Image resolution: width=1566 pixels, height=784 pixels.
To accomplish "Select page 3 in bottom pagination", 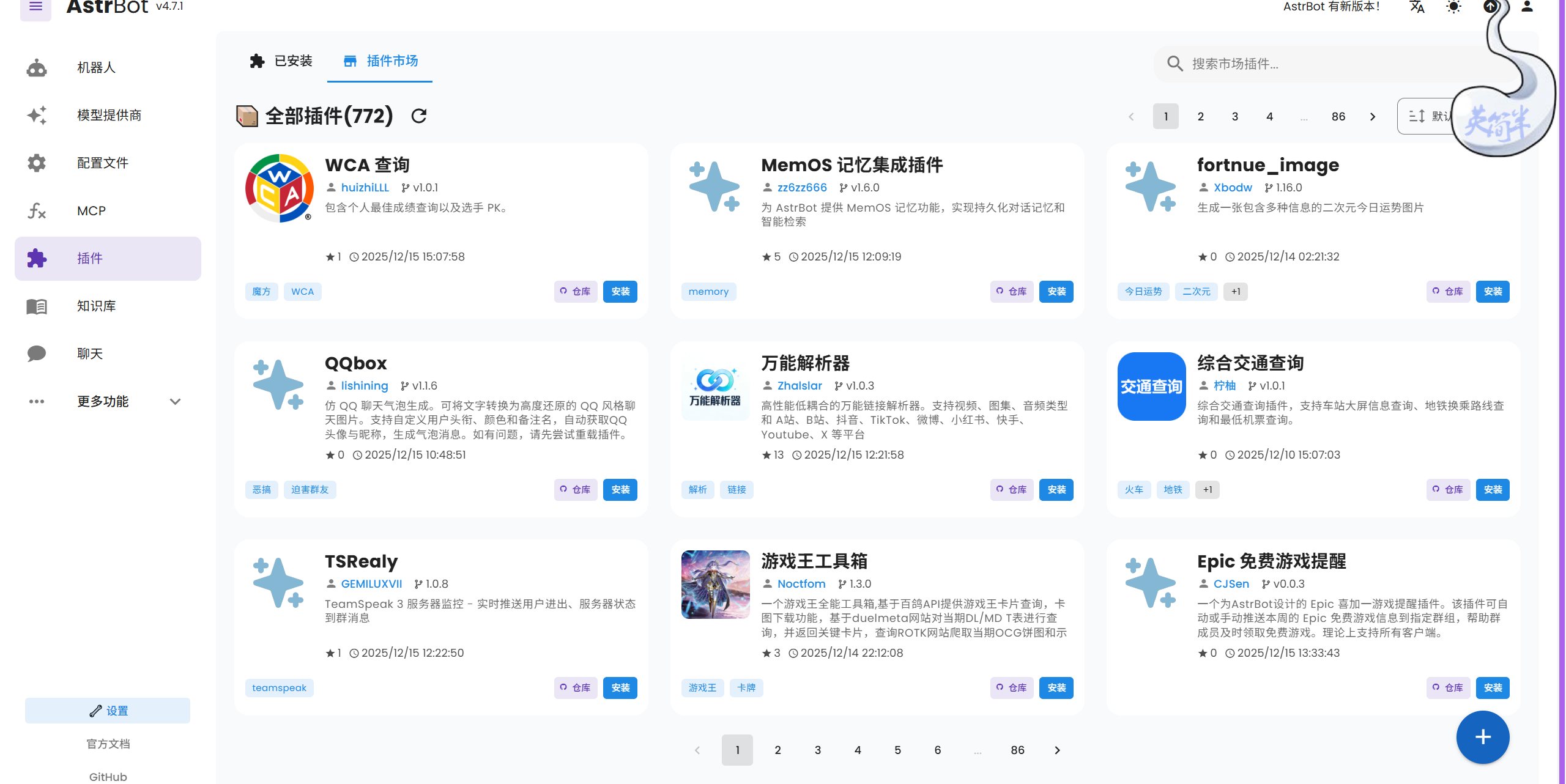I will 817,750.
